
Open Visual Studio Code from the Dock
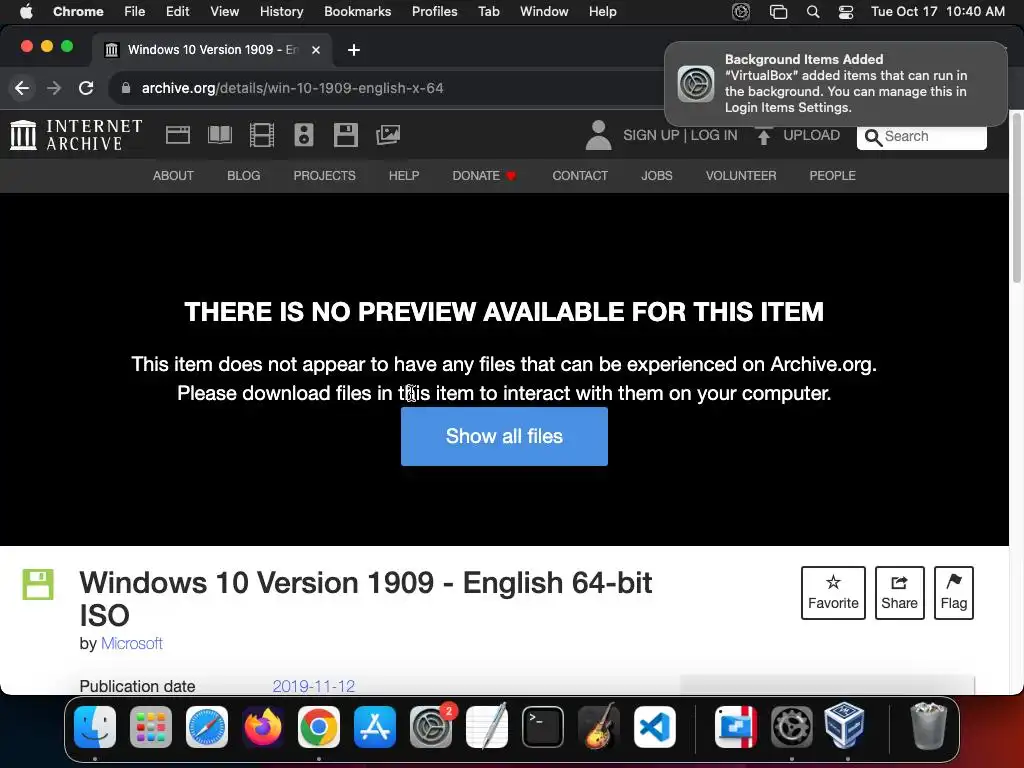(655, 727)
